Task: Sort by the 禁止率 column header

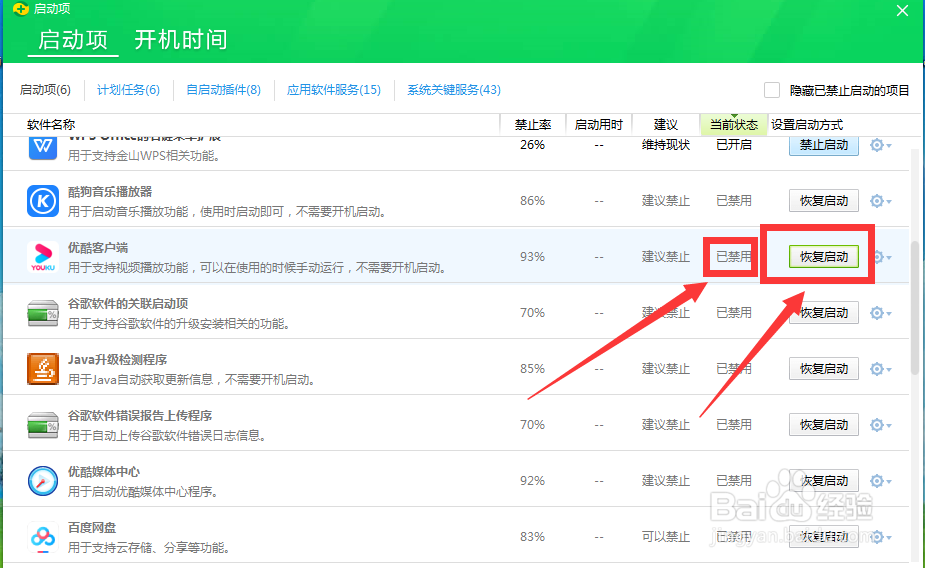Action: [533, 125]
